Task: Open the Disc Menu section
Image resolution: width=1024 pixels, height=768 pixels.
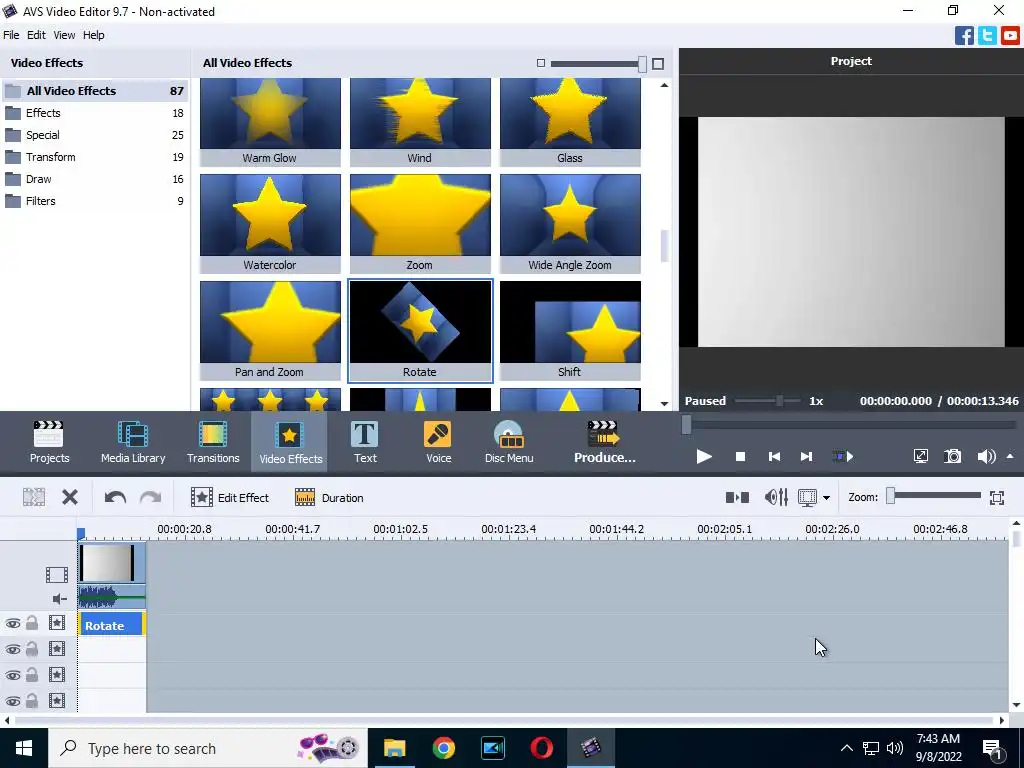Action: coord(509,442)
